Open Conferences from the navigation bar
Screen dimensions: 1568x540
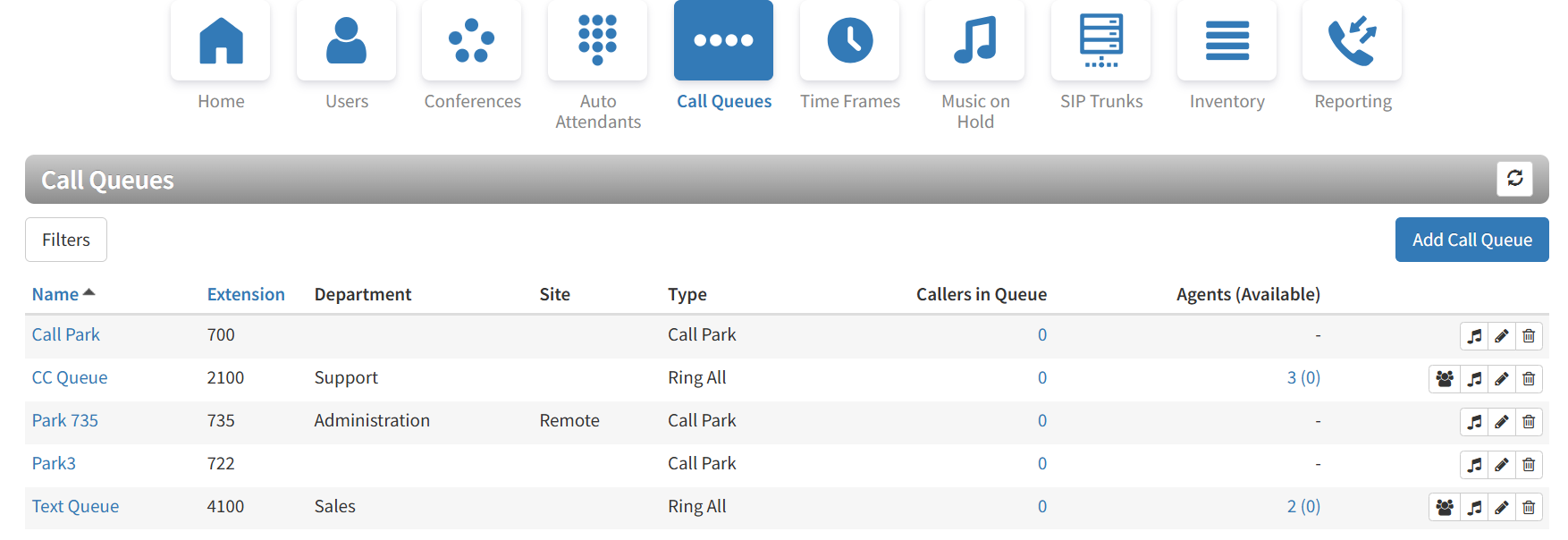472,41
